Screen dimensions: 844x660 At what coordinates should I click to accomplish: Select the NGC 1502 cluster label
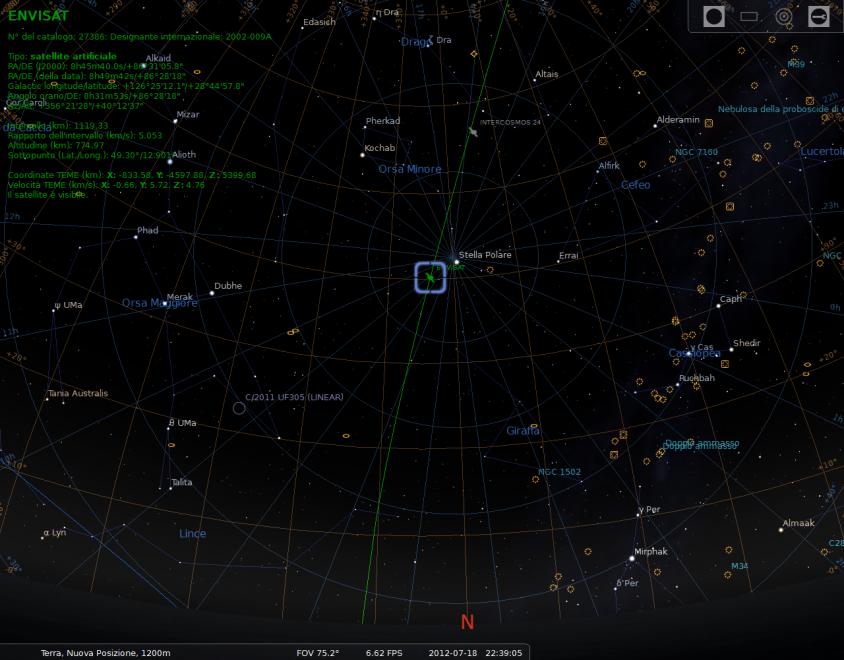pos(560,472)
